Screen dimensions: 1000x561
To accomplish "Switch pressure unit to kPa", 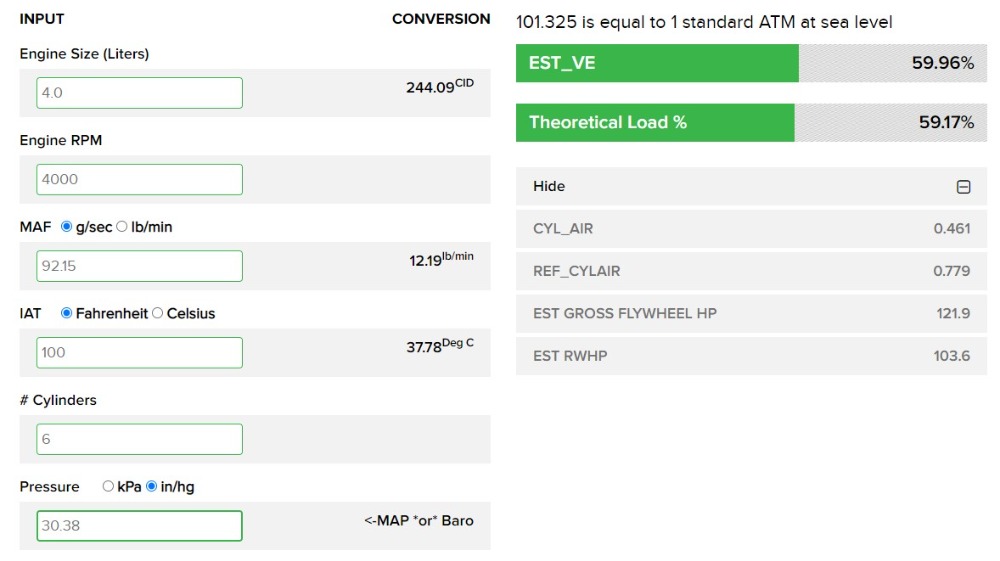I will click(108, 486).
